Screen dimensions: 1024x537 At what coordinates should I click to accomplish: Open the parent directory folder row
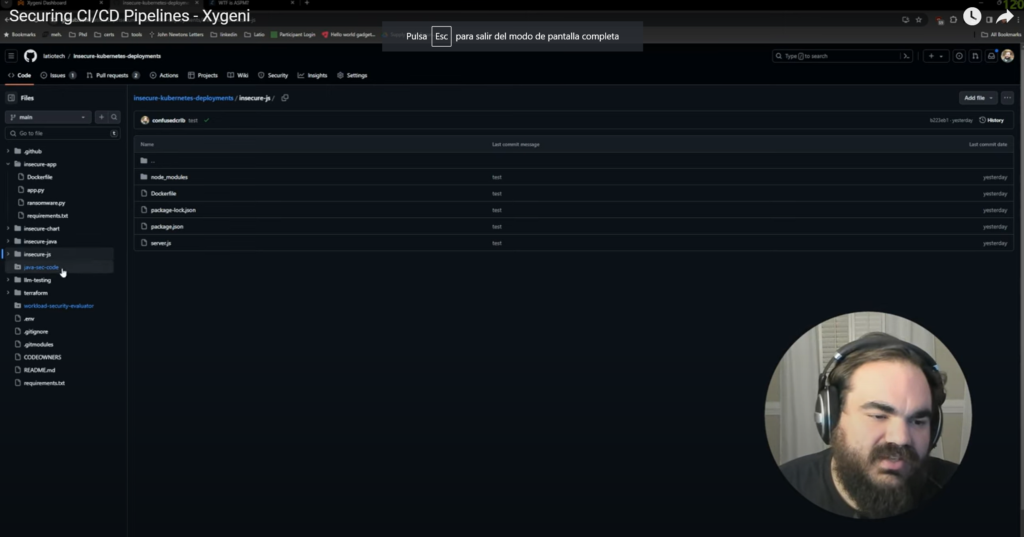pos(573,161)
